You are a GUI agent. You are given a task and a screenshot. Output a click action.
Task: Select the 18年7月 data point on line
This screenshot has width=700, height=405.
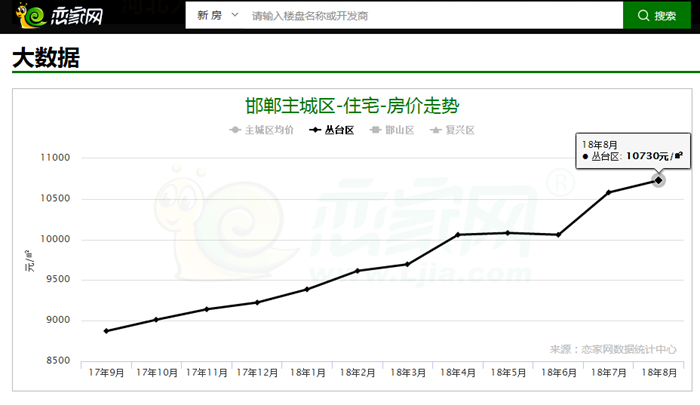click(608, 192)
